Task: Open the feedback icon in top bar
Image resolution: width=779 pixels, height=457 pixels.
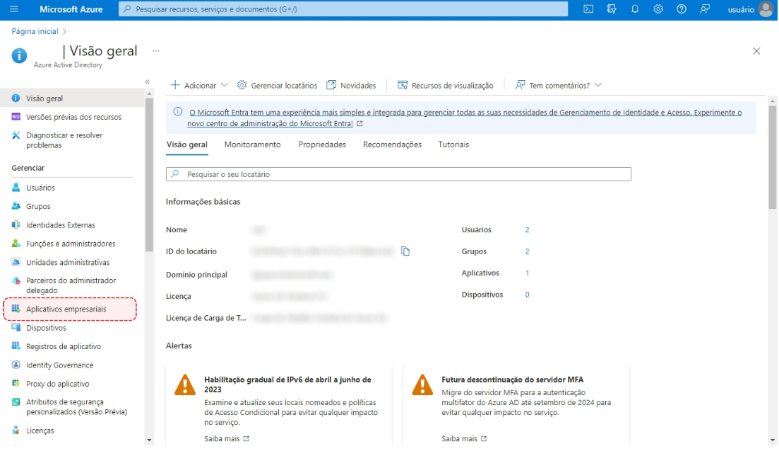Action: tap(705, 9)
